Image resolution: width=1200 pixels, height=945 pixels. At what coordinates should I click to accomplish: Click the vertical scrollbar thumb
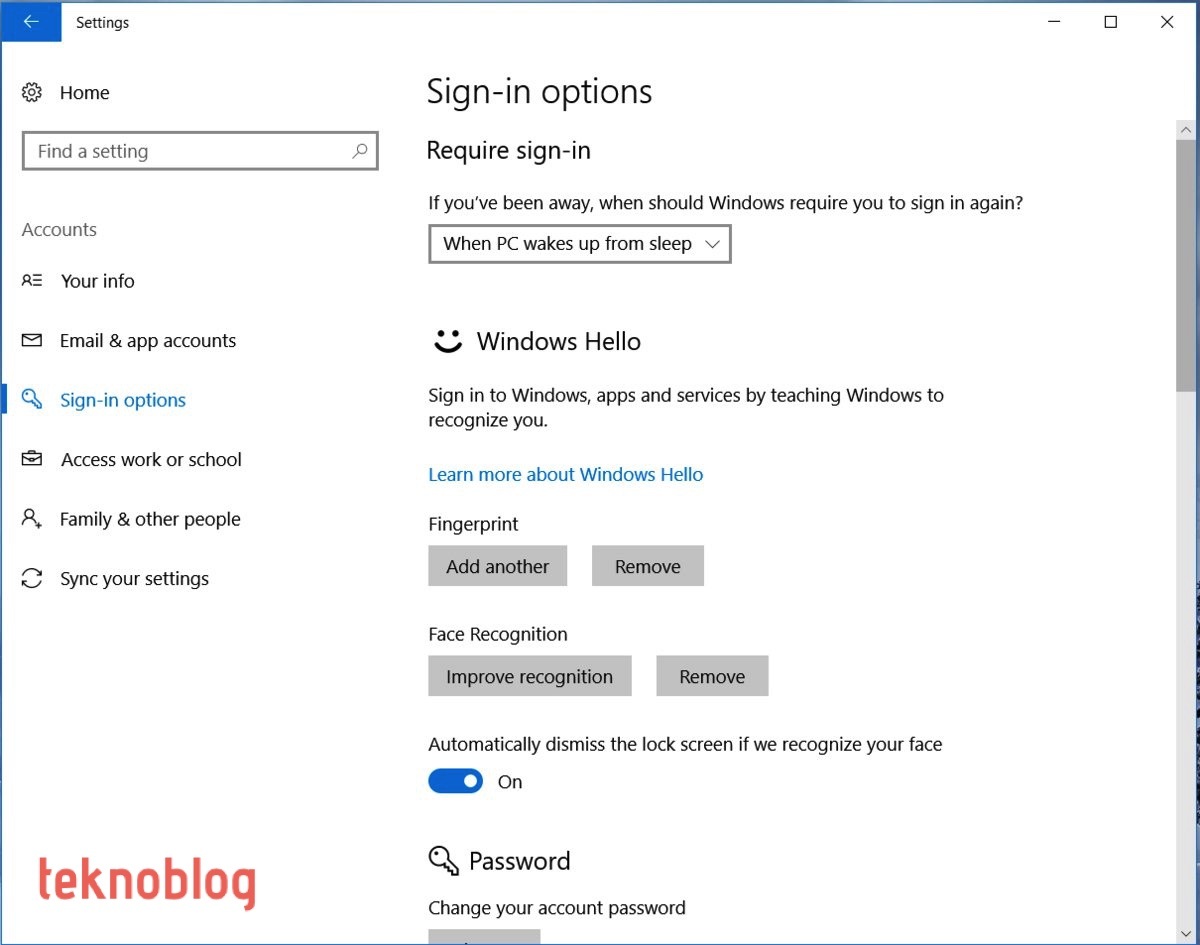(1186, 265)
